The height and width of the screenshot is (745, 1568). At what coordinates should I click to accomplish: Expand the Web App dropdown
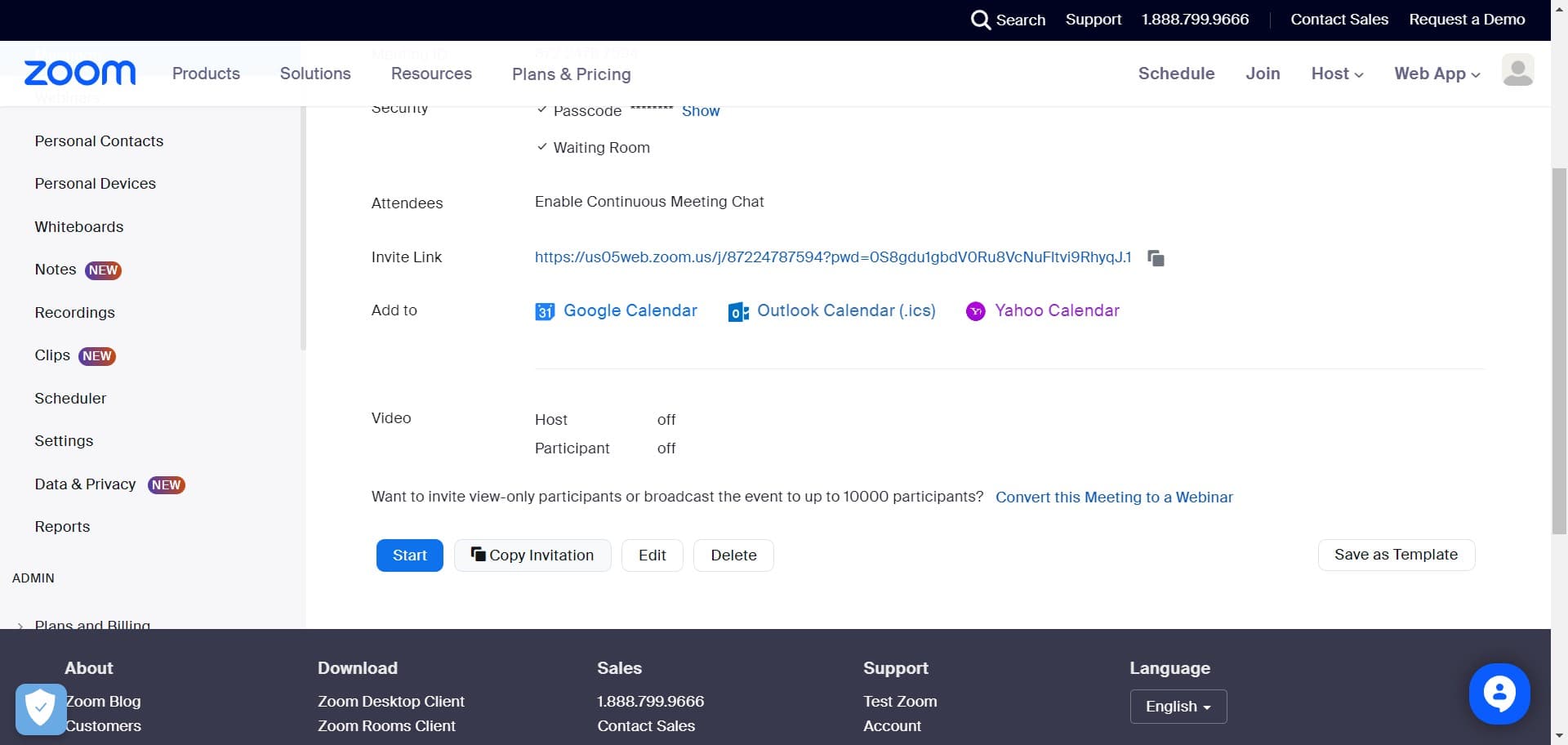click(1437, 74)
